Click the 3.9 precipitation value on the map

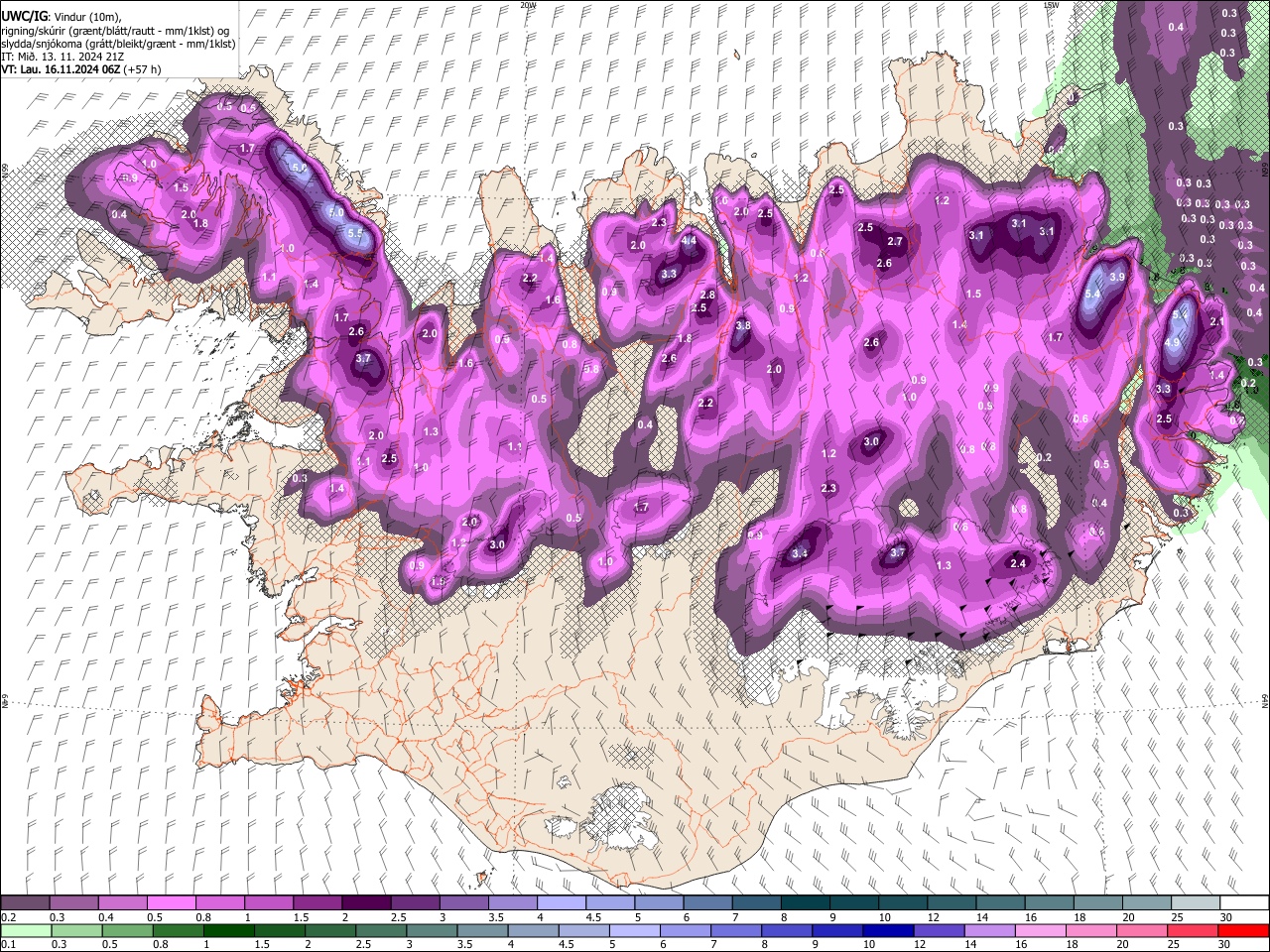[x=1117, y=277]
